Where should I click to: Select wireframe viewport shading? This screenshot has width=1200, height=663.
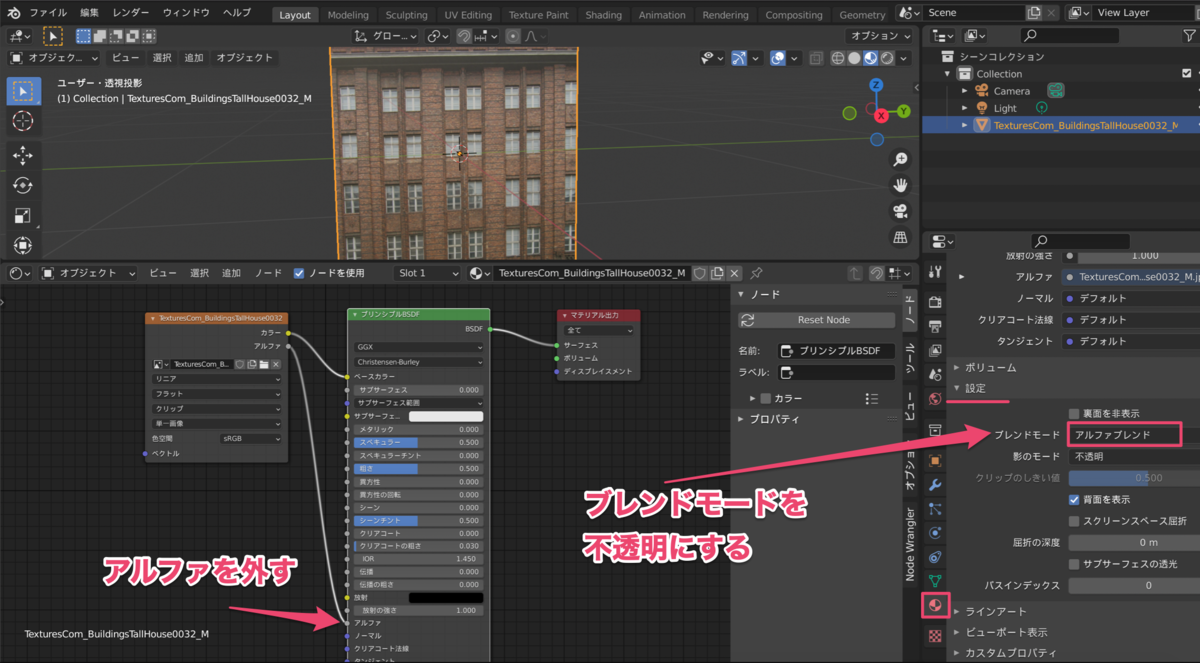(x=837, y=58)
